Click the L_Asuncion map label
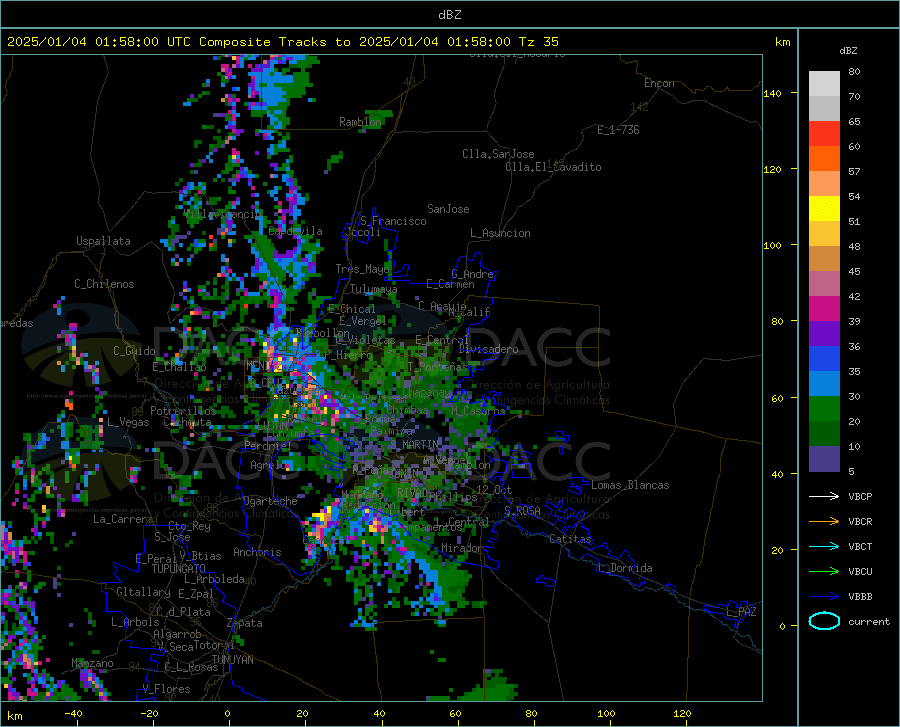This screenshot has width=900, height=727. [500, 233]
